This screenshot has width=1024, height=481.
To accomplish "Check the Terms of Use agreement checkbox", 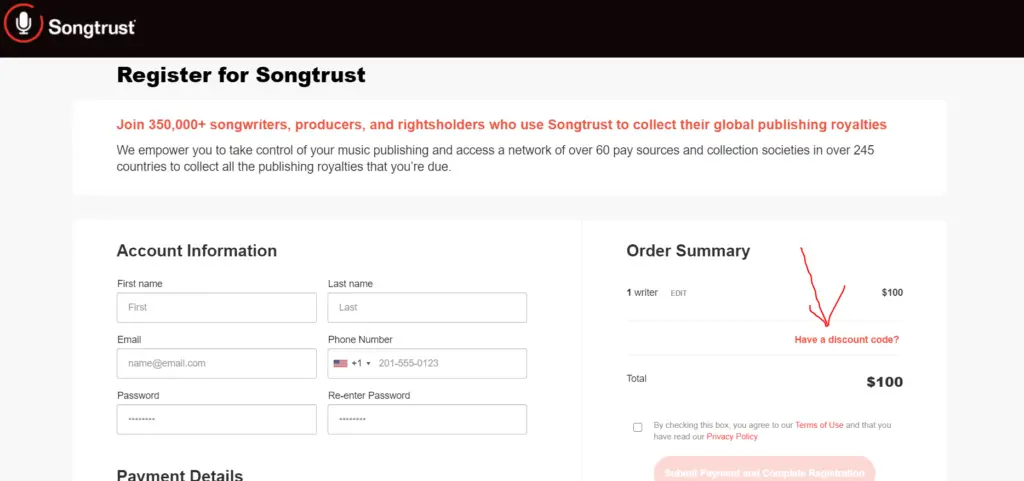I will (637, 427).
